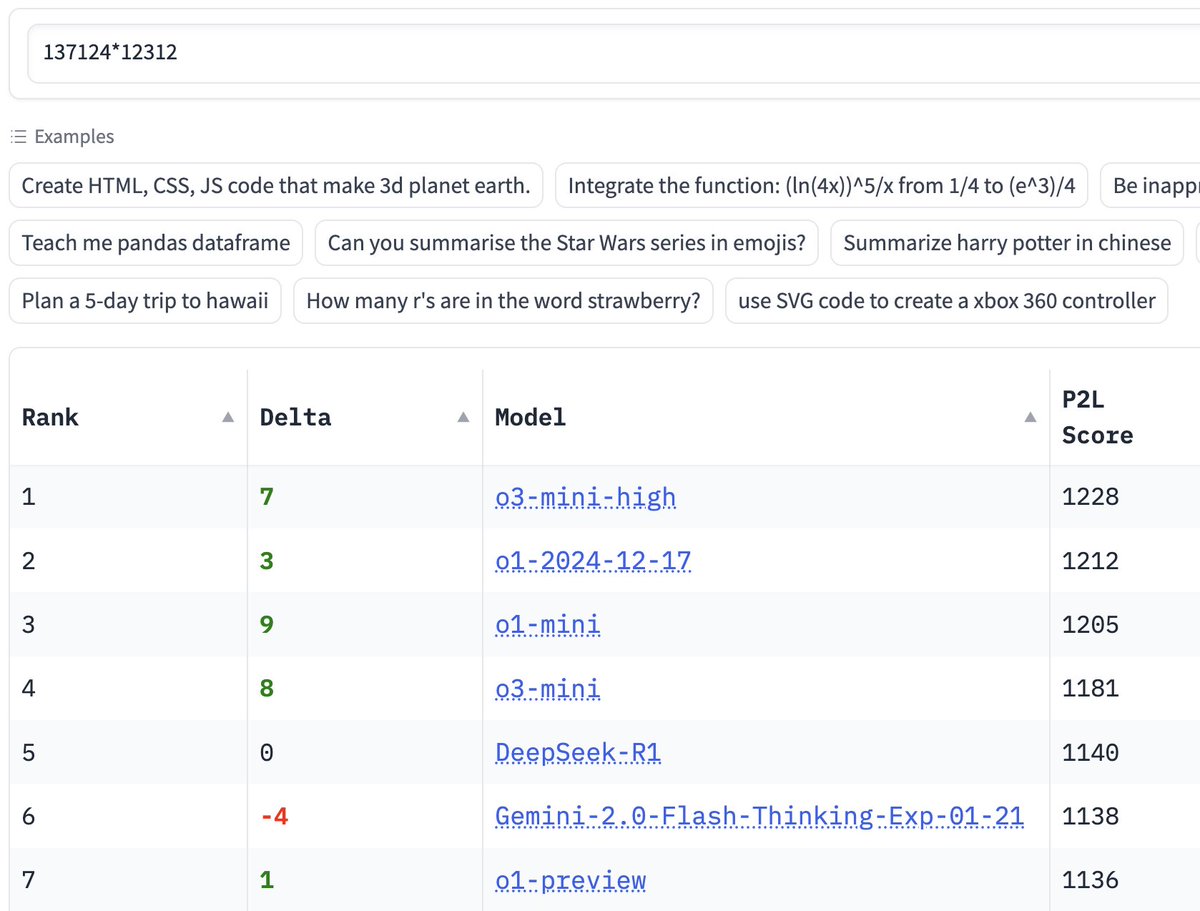Open the o3-mini-high model link
This screenshot has width=1200, height=911.
pos(585,497)
